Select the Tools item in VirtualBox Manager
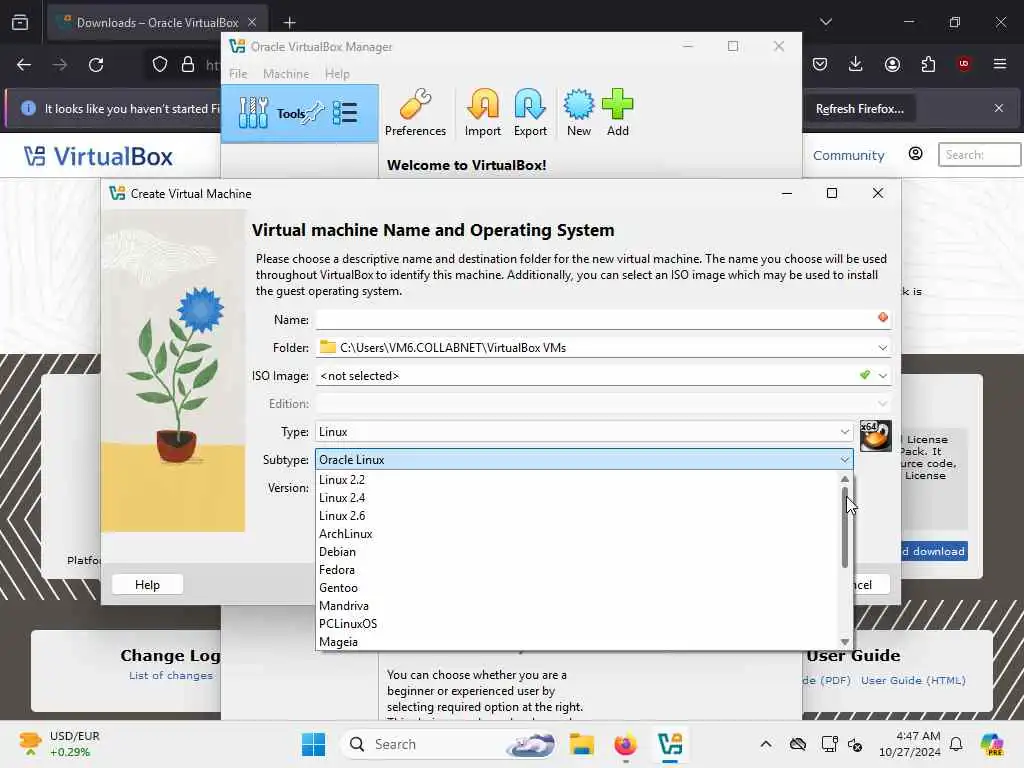This screenshot has width=1024, height=768. point(300,114)
